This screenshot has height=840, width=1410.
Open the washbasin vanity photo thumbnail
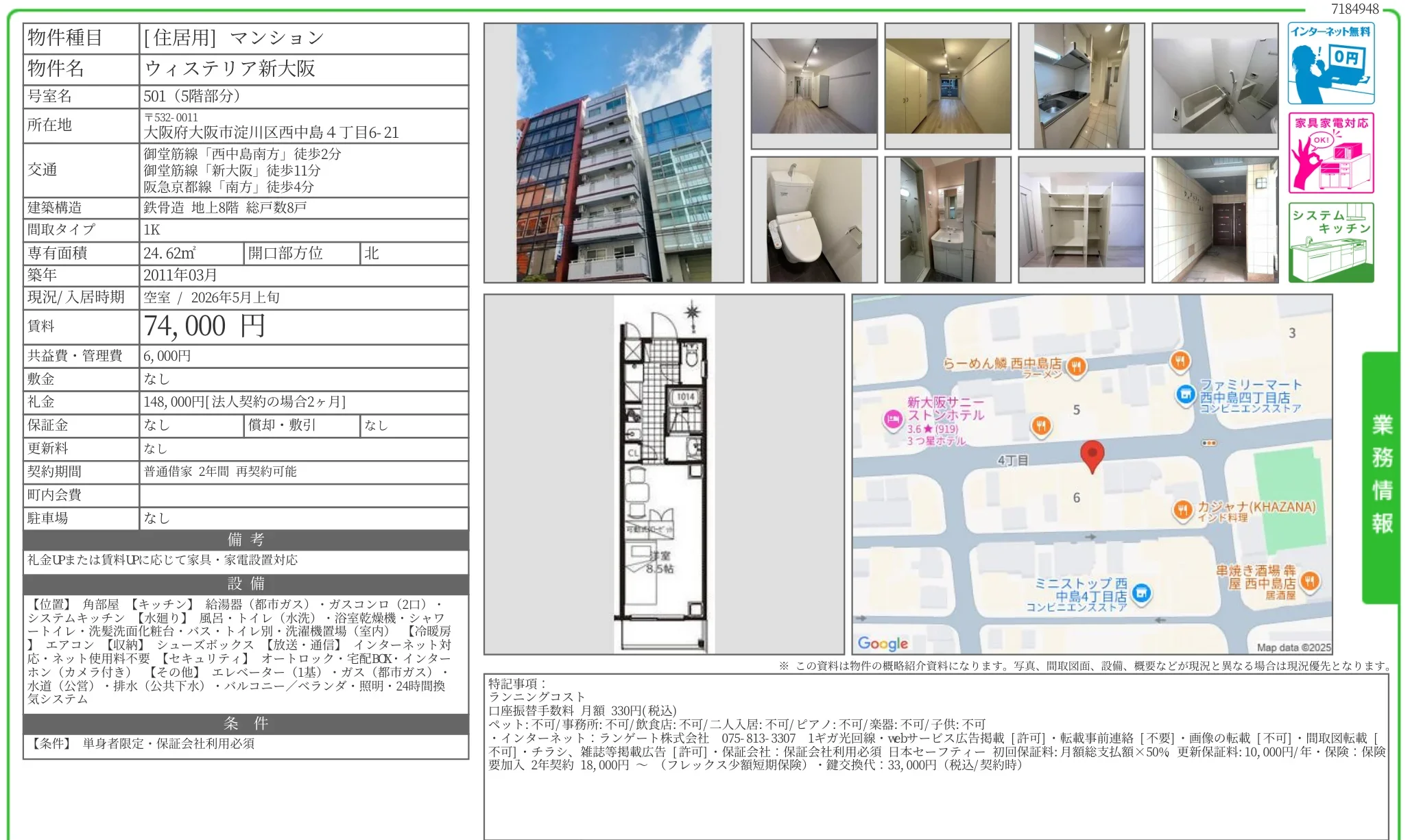click(947, 219)
